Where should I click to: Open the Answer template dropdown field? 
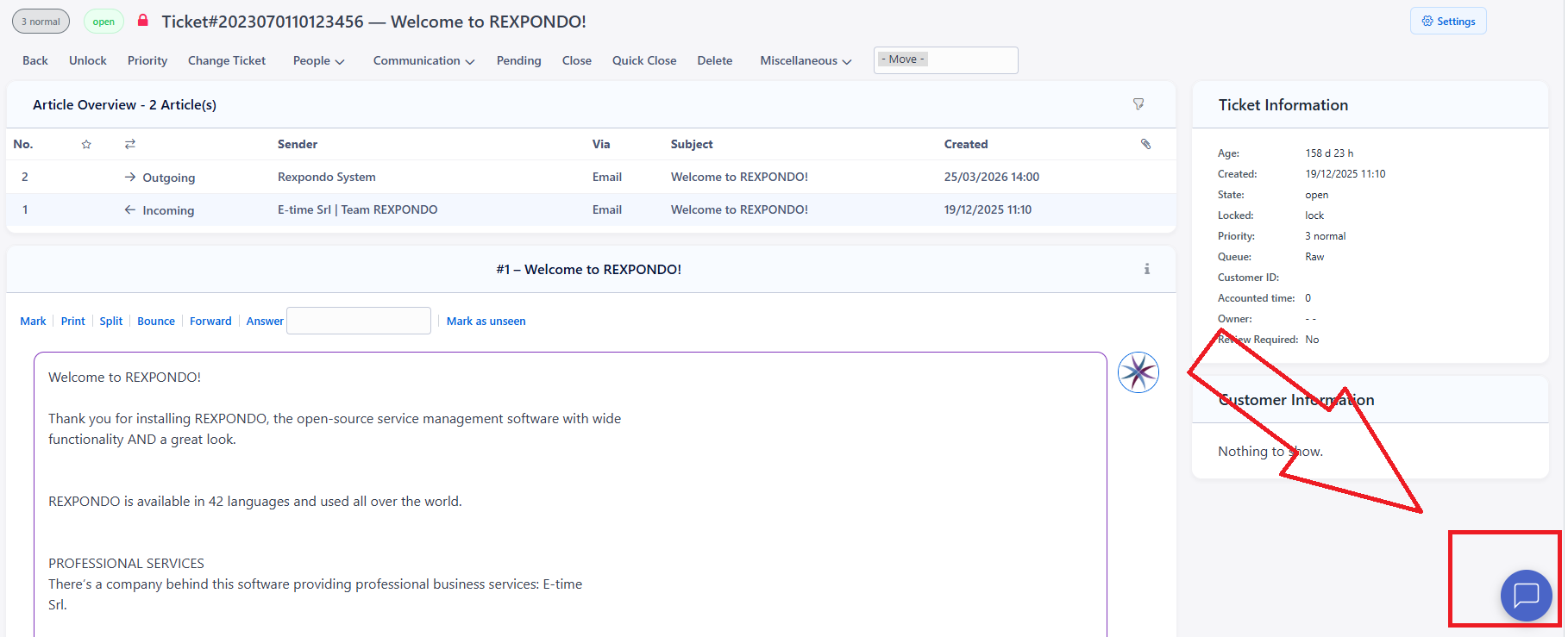[359, 321]
